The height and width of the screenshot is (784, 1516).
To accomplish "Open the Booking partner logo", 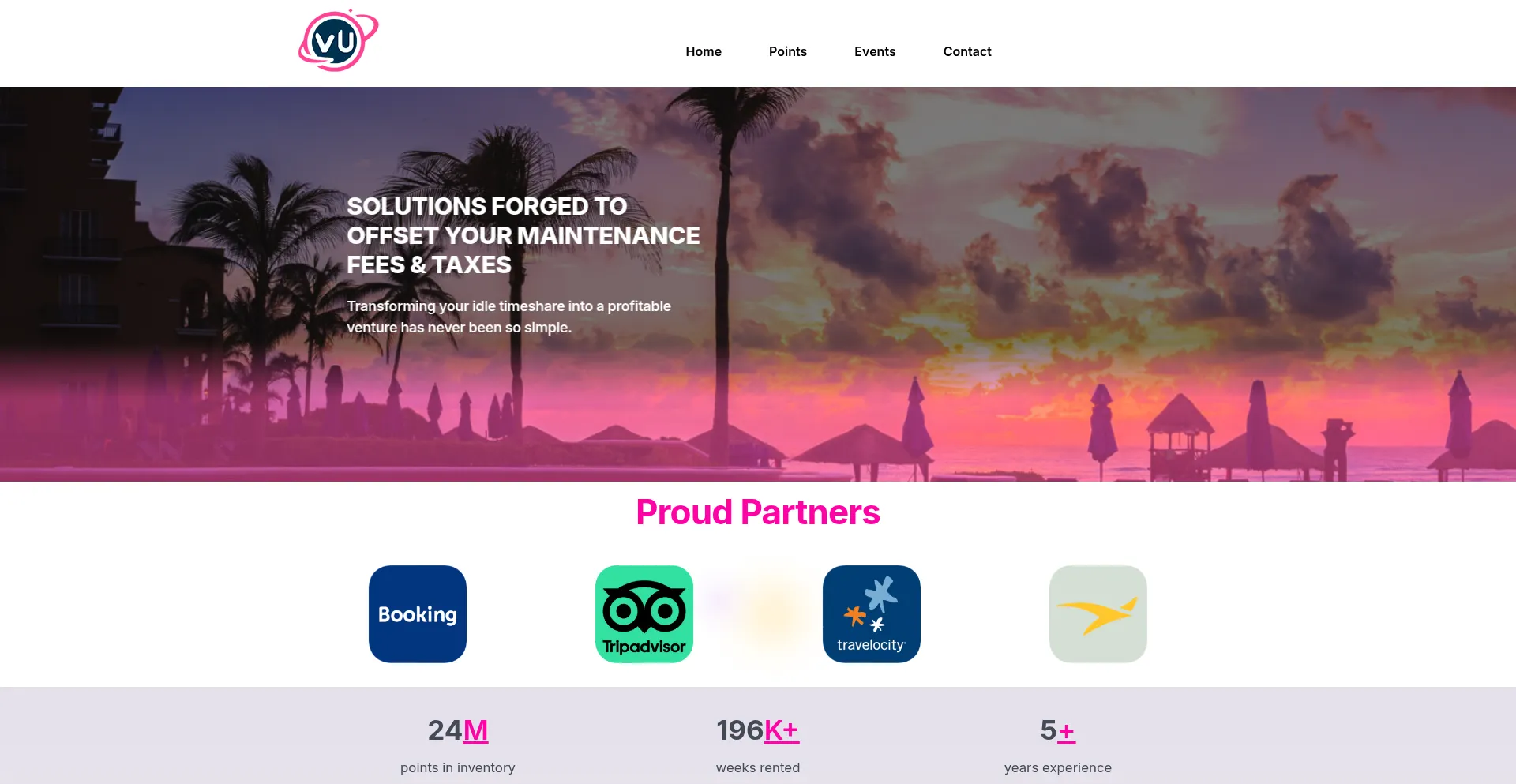I will pyautogui.click(x=418, y=614).
